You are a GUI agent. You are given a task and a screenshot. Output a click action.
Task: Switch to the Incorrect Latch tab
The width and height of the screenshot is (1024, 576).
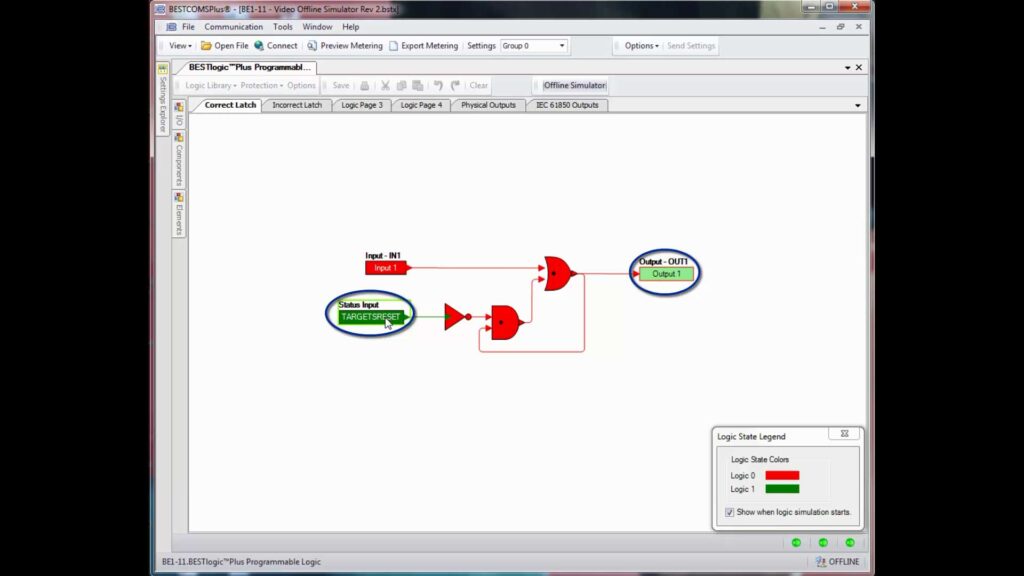tap(297, 105)
